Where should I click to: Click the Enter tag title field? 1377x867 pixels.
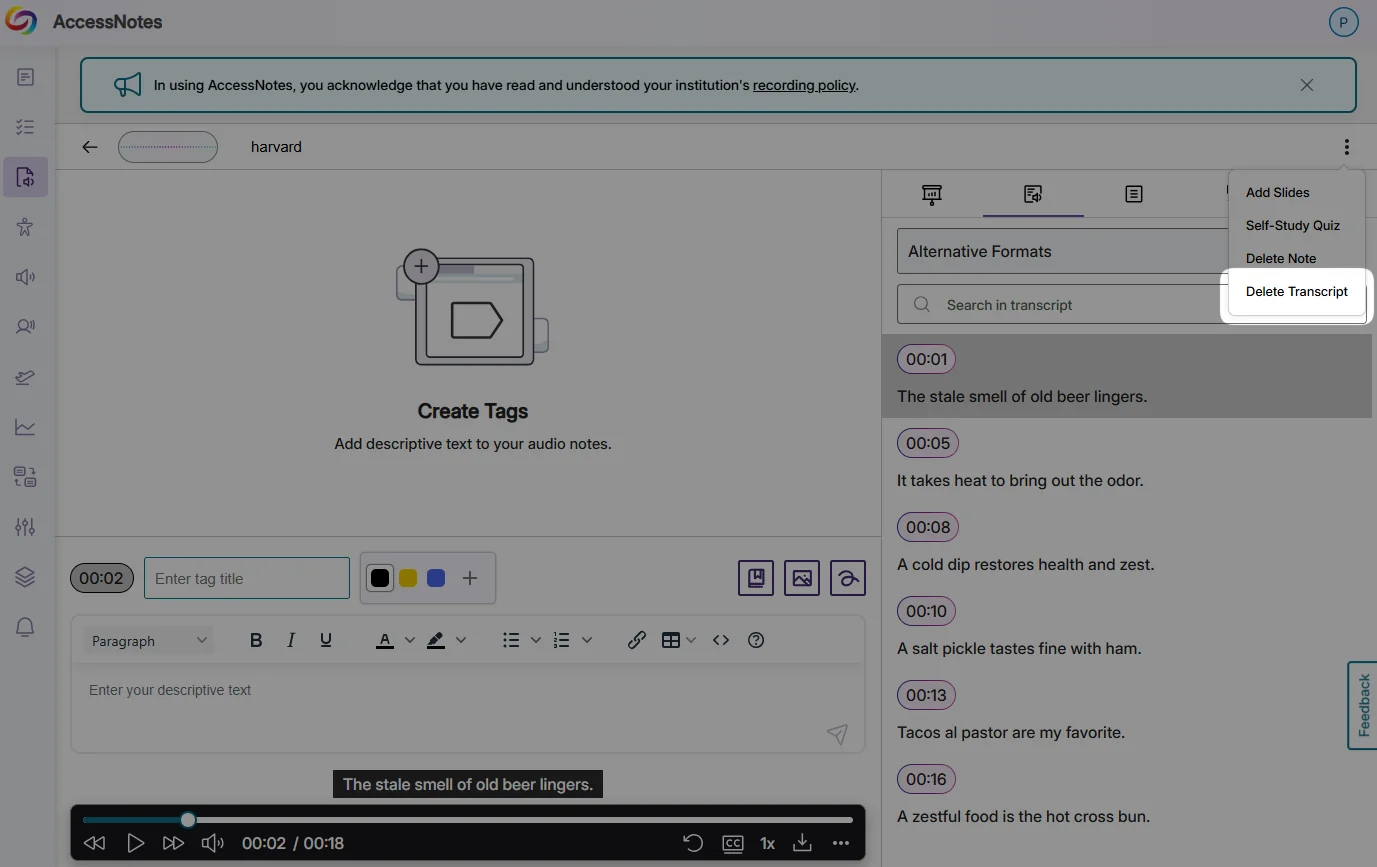247,578
